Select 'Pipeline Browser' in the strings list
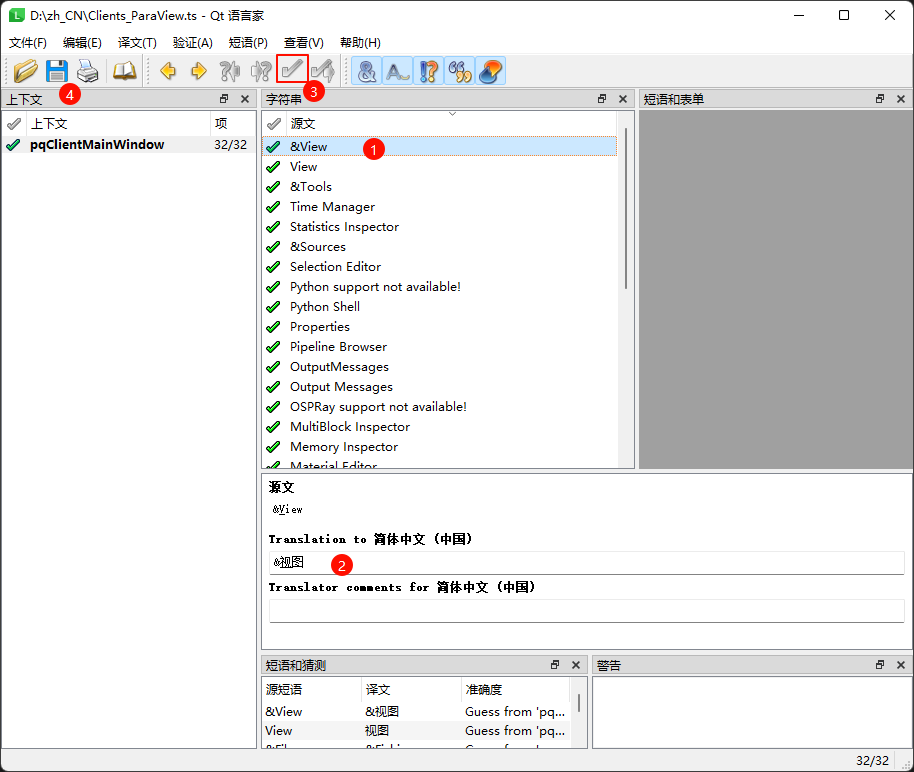 338,347
